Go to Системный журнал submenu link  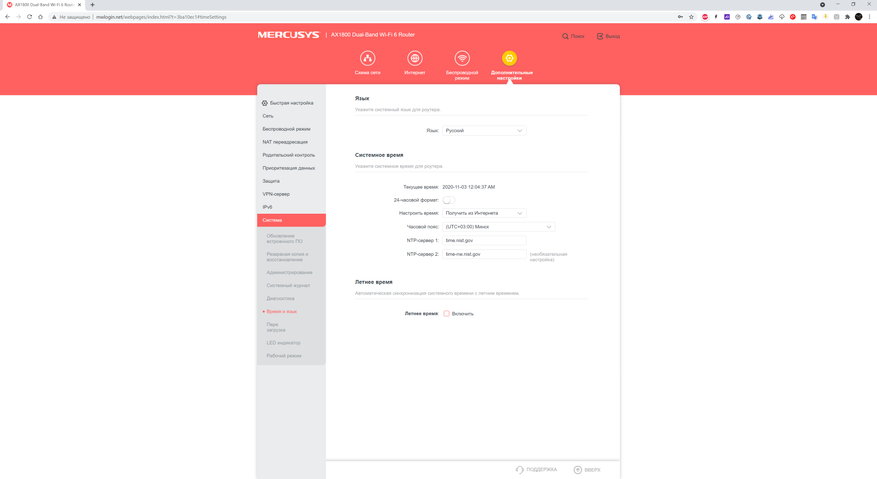pyautogui.click(x=288, y=285)
